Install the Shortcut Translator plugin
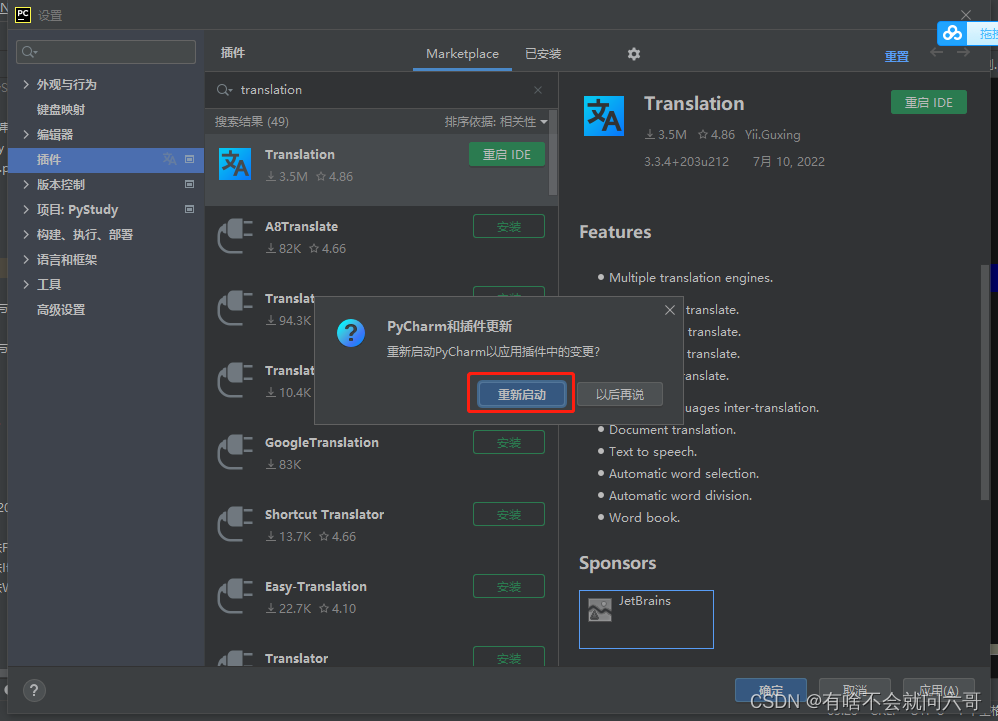The image size is (998, 721). pos(509,514)
